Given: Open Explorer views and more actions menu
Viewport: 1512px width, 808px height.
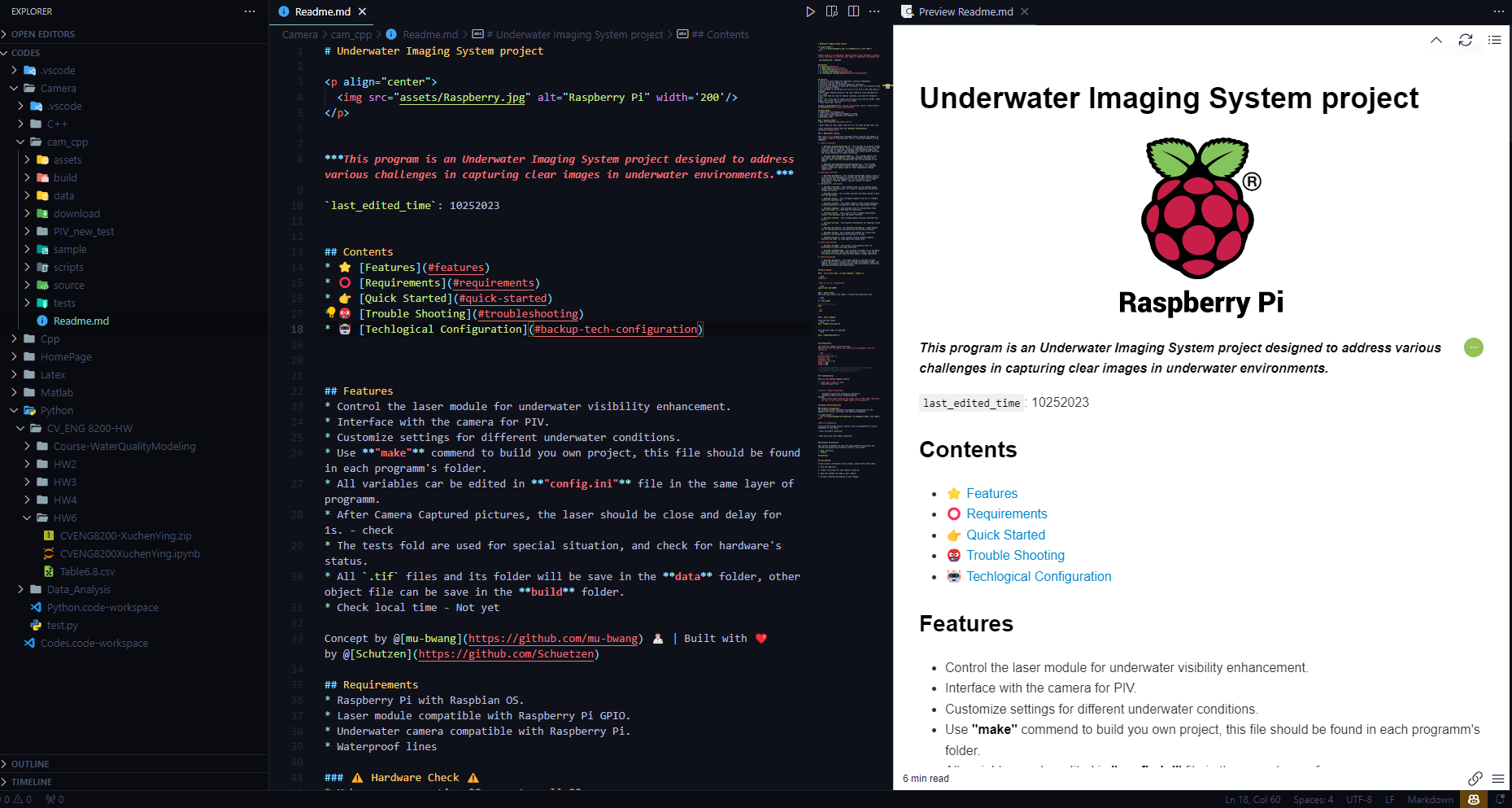Looking at the screenshot, I should click(x=250, y=11).
